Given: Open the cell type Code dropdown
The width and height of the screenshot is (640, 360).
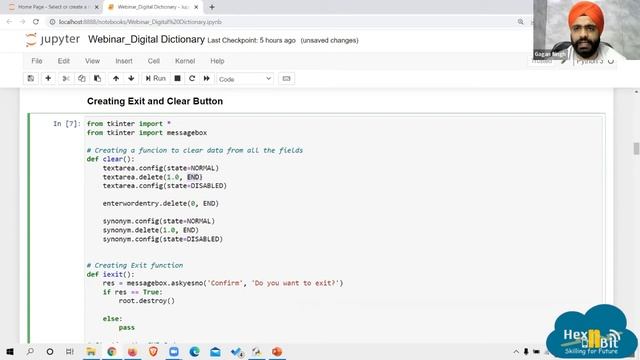Looking at the screenshot, I should point(245,79).
